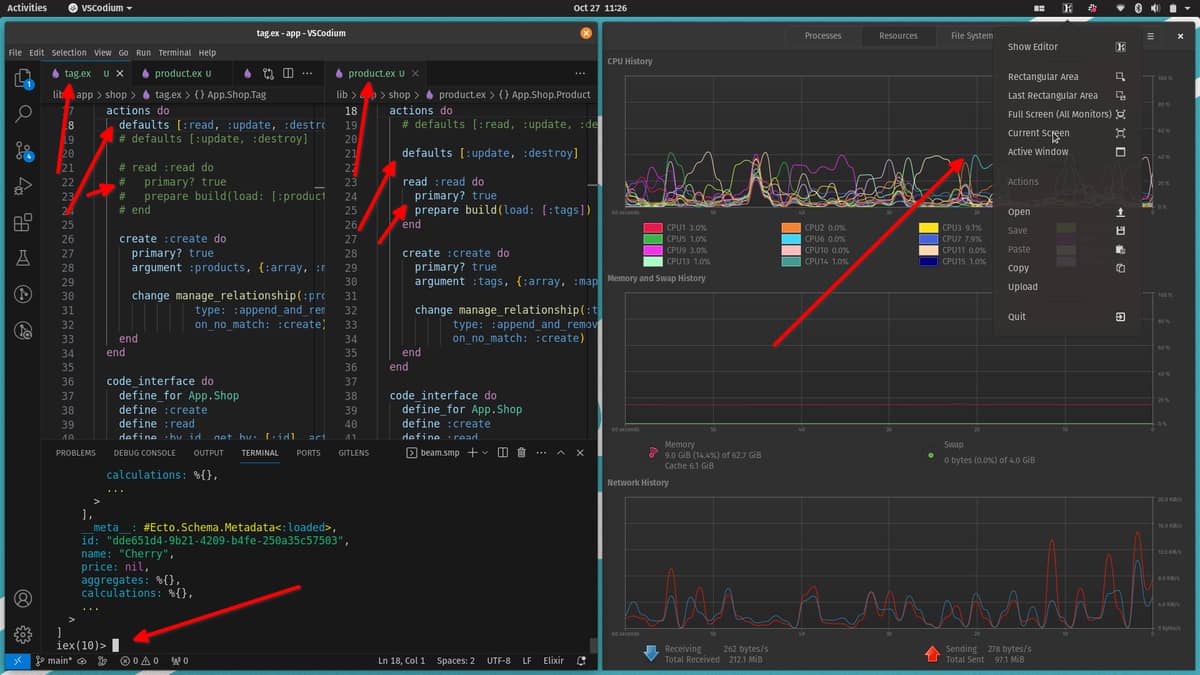Click the beam.smp terminal label

coord(433,453)
